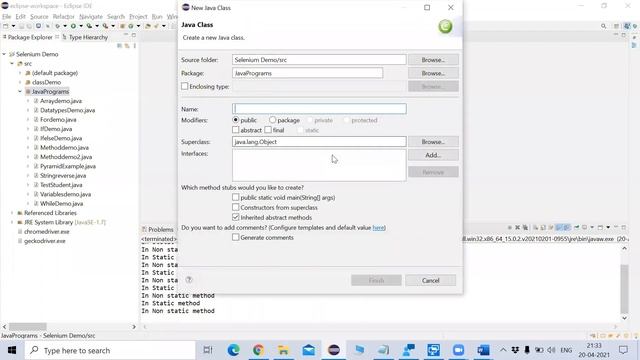Screen dimensions: 640x360
Task: Open the Edit menu
Action: point(20,16)
